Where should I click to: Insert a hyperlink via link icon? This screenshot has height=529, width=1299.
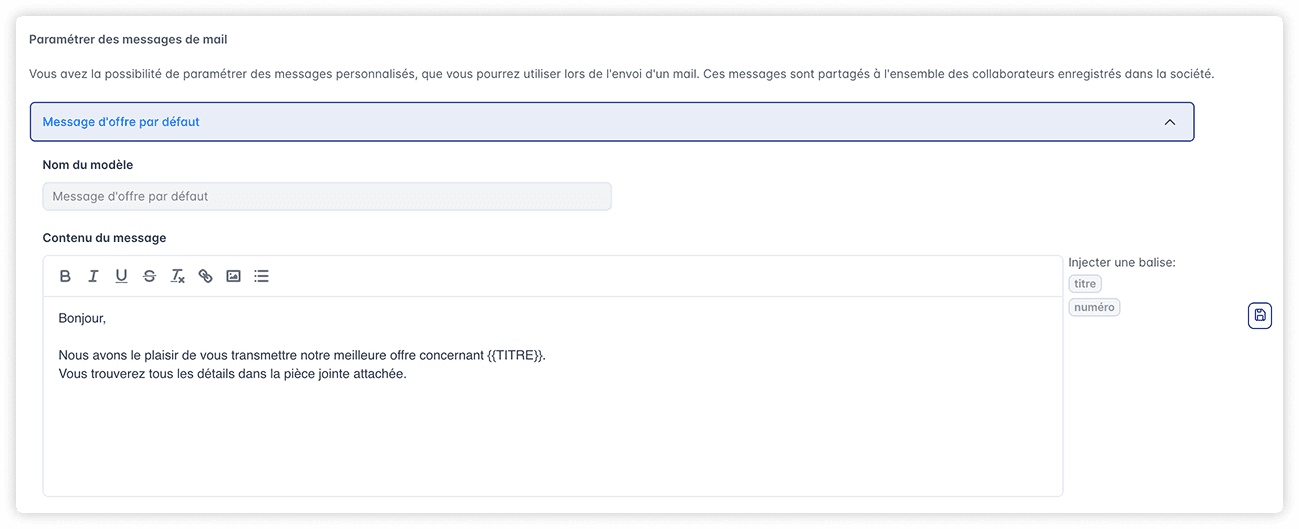tap(205, 276)
